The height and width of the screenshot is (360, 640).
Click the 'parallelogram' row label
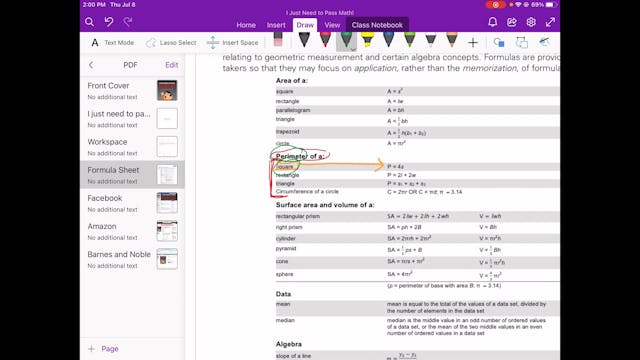pos(293,110)
